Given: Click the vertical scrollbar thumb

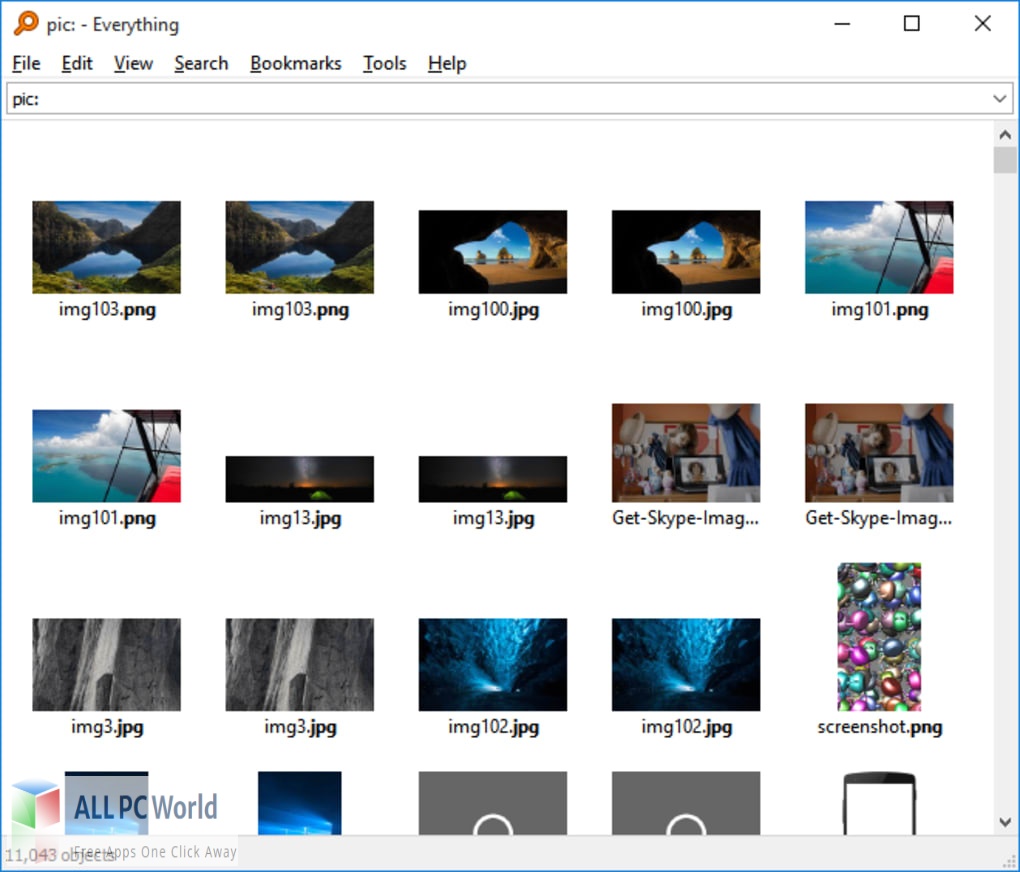Looking at the screenshot, I should click(x=1005, y=160).
